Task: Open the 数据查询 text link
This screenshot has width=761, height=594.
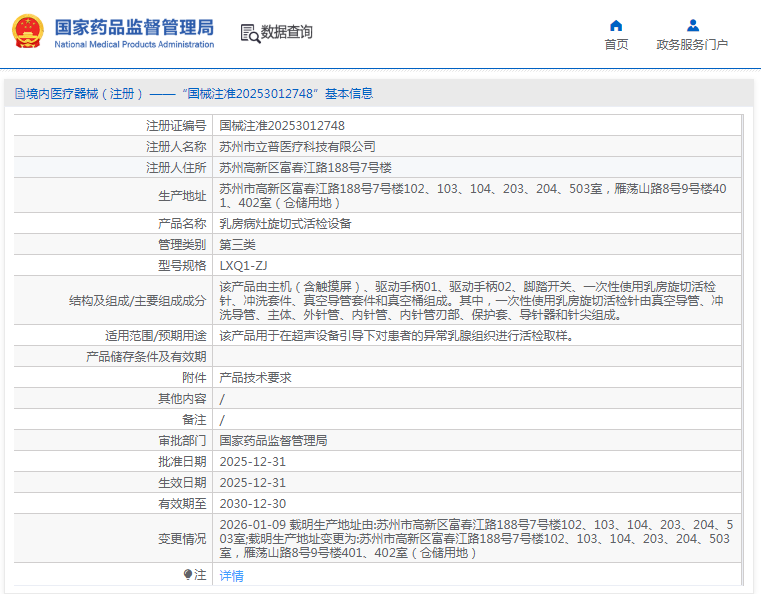Action: click(x=286, y=33)
